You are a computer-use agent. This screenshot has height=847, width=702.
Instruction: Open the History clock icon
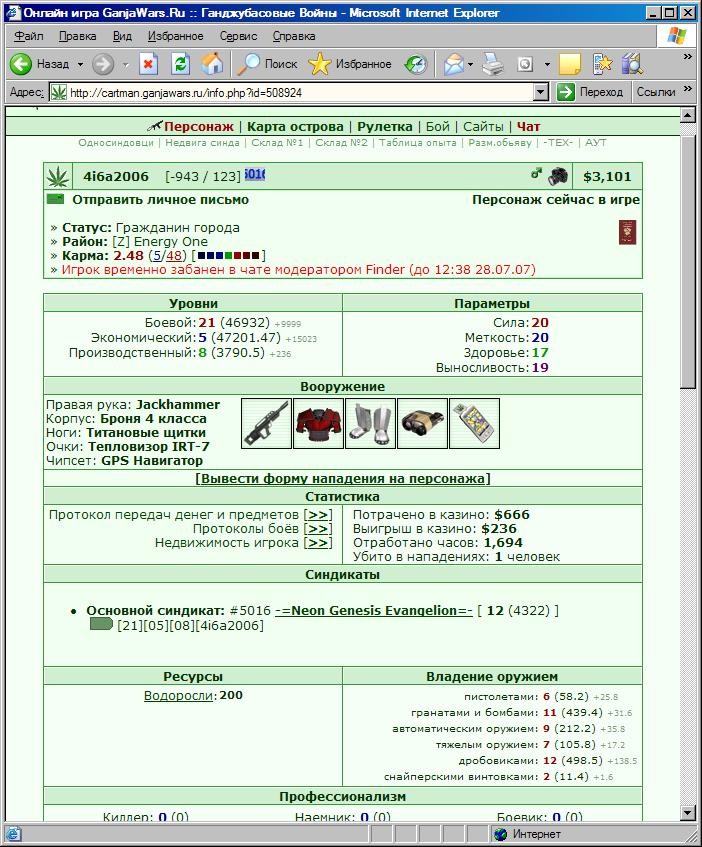tap(416, 64)
